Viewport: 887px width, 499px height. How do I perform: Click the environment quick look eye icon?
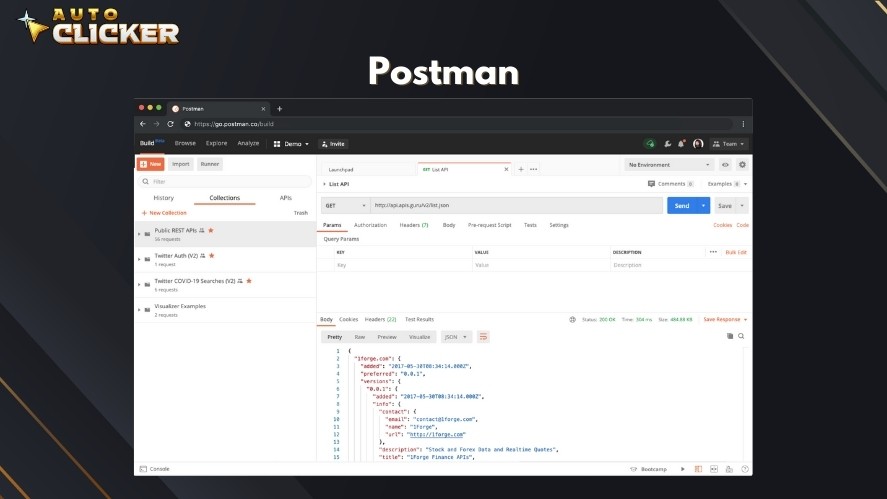[725, 165]
